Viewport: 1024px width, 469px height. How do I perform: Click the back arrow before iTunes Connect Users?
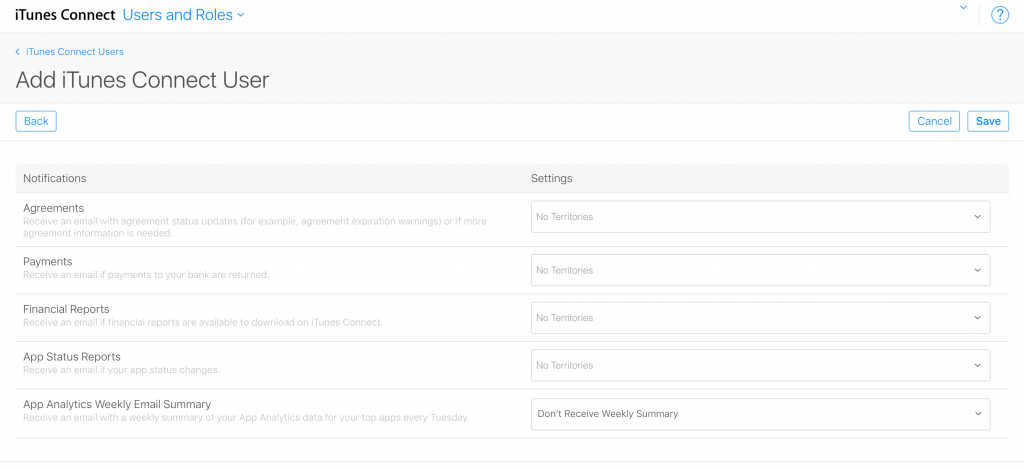(x=18, y=52)
